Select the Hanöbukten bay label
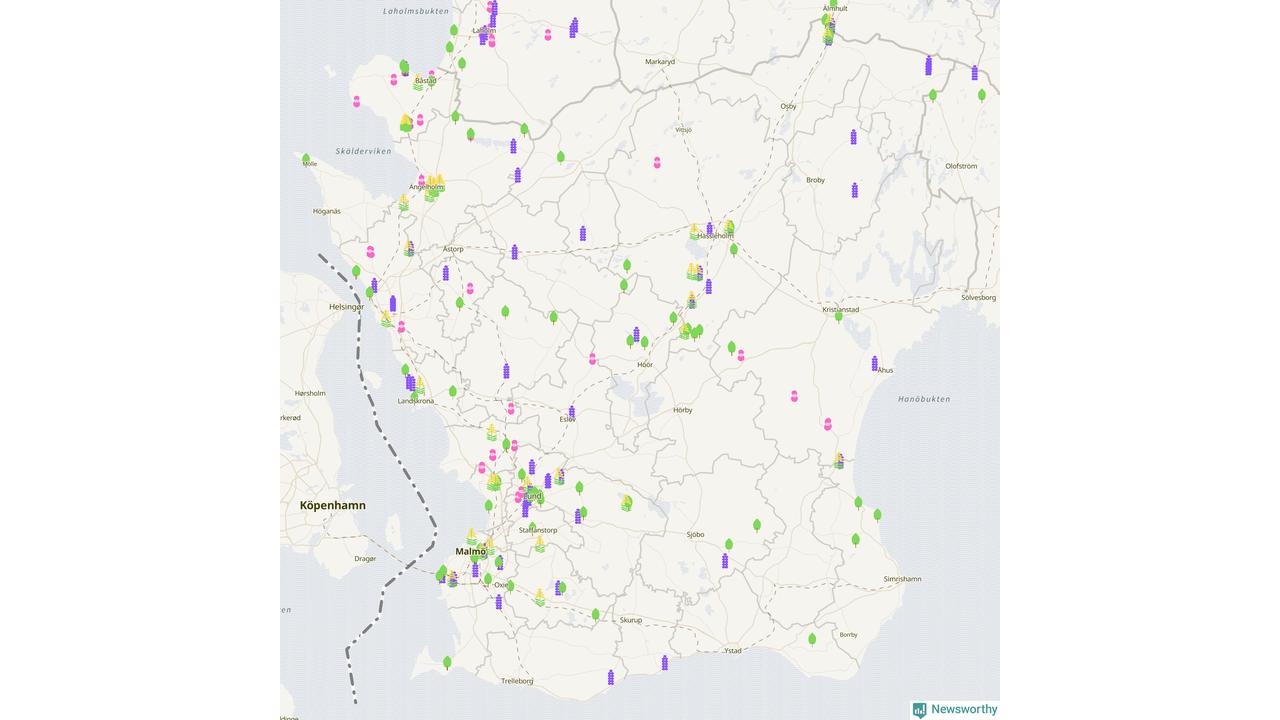Screen dimensions: 1280x720 (x=924, y=399)
